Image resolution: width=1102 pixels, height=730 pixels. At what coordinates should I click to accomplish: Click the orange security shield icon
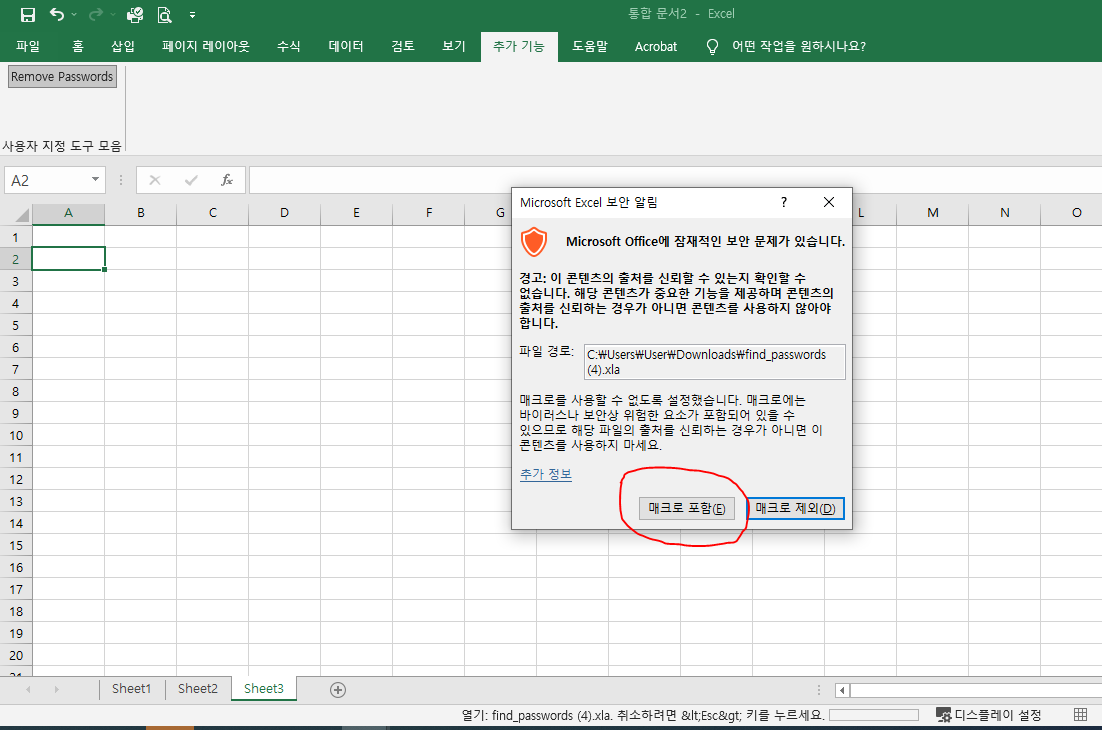534,242
